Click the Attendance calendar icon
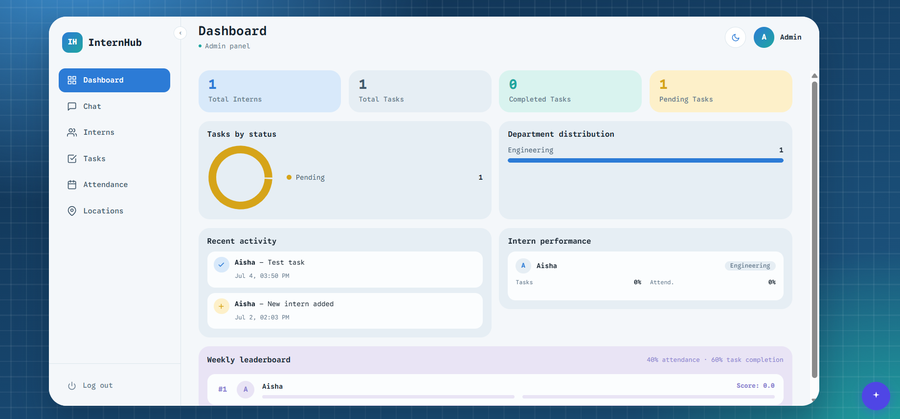This screenshot has height=419, width=900. pyautogui.click(x=72, y=185)
